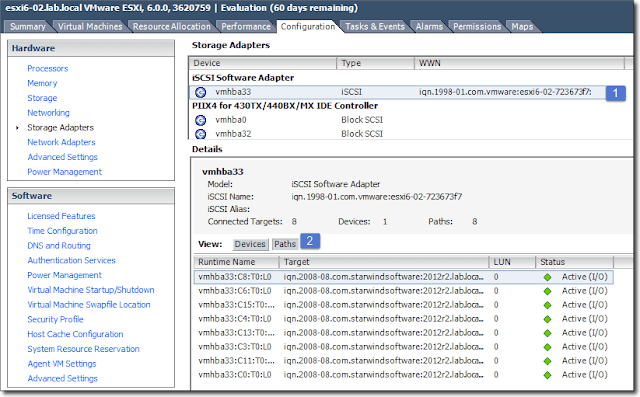The image size is (640, 397).
Task: Open Storage under Hardware
Action: (42, 98)
